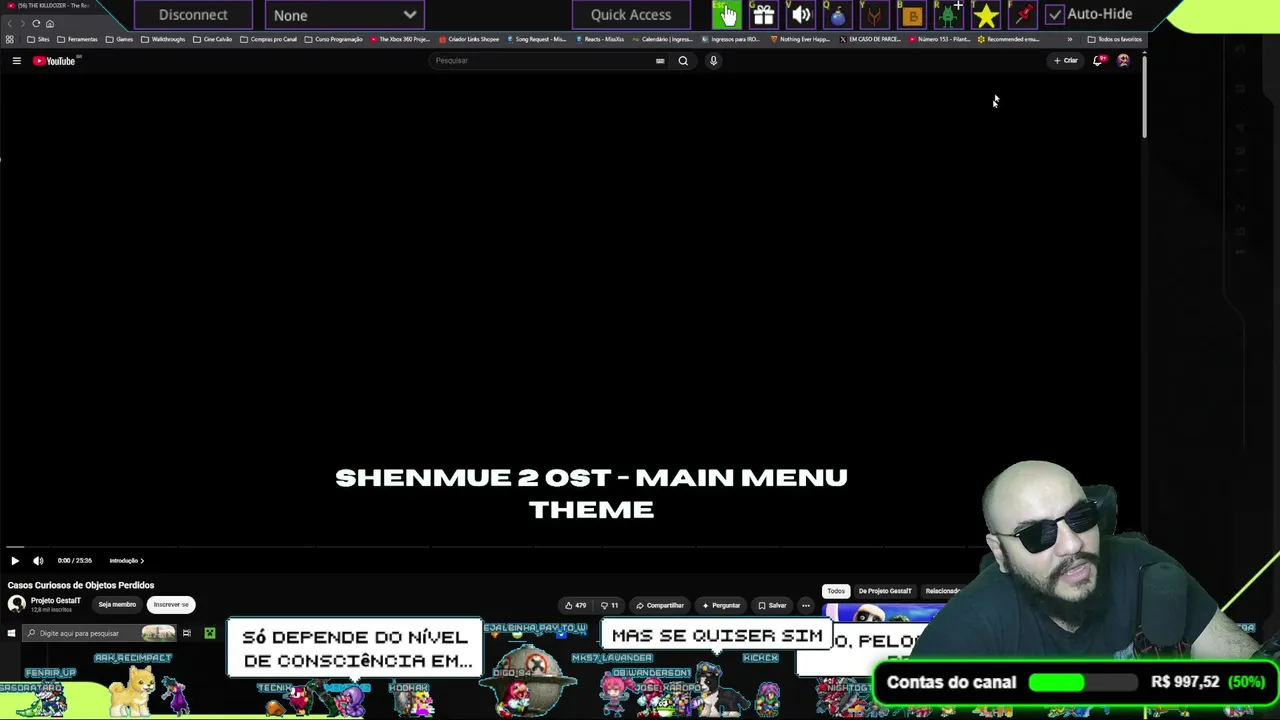Go to YouTube home via logo
Screen dimensions: 1280x720
[x=55, y=61]
